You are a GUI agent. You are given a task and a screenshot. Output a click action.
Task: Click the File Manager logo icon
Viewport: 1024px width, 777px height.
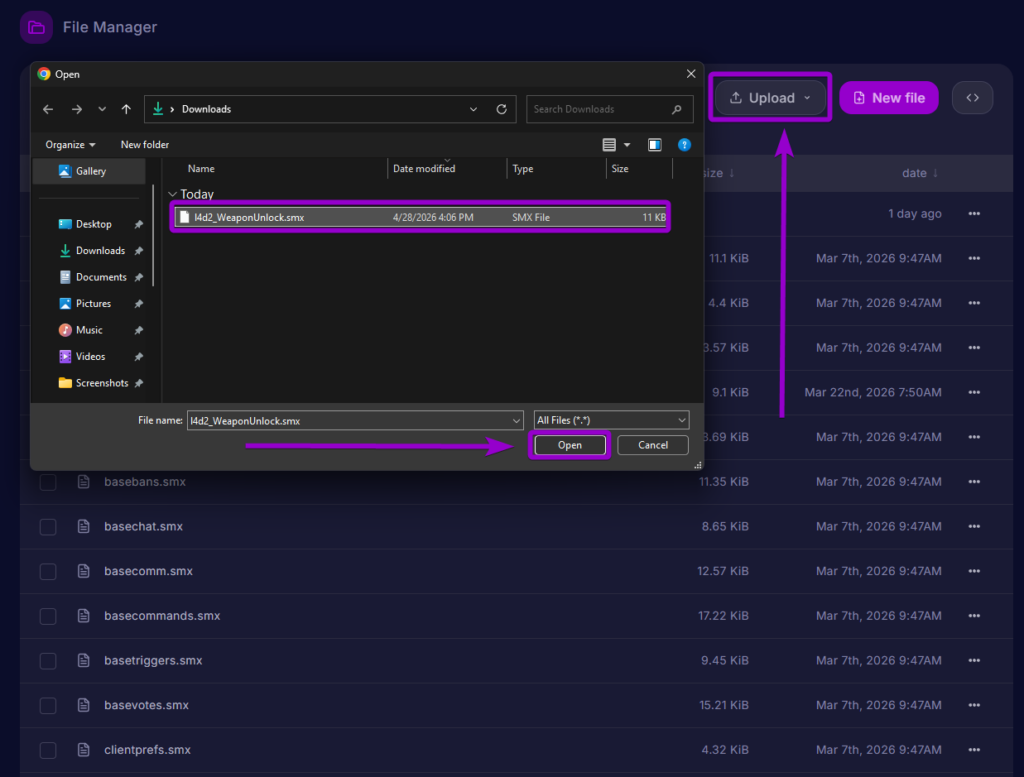pos(36,27)
